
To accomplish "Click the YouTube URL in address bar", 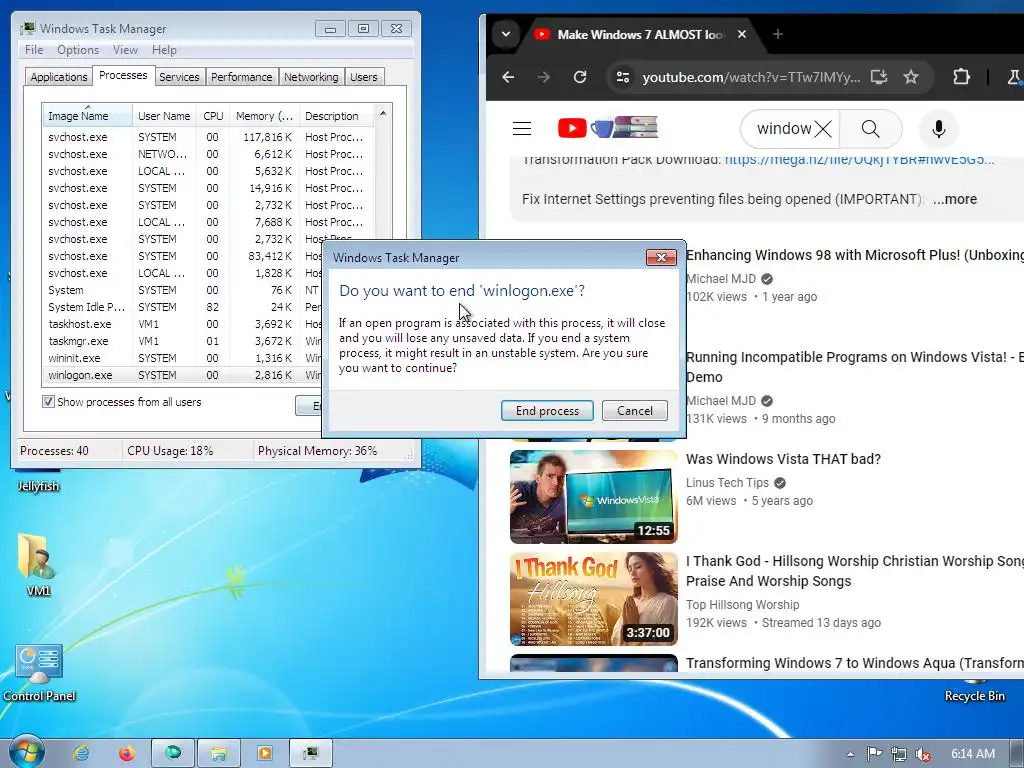I will point(751,77).
